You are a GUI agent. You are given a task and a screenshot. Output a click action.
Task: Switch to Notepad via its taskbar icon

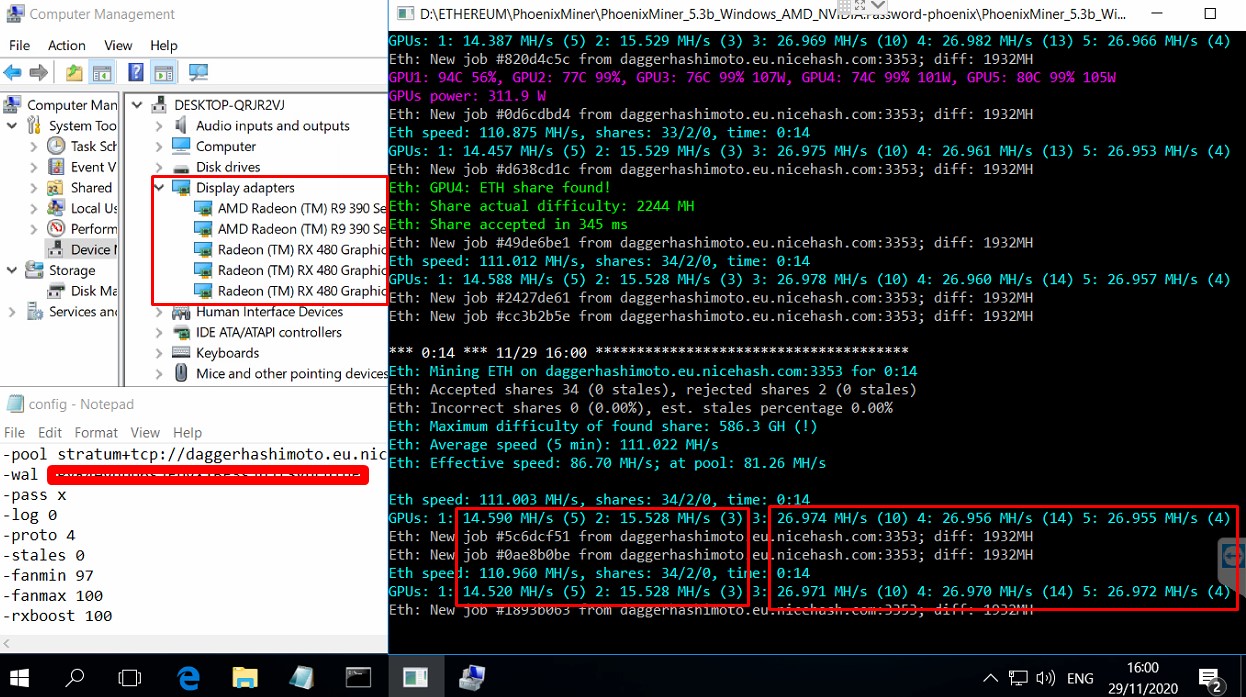pos(301,678)
